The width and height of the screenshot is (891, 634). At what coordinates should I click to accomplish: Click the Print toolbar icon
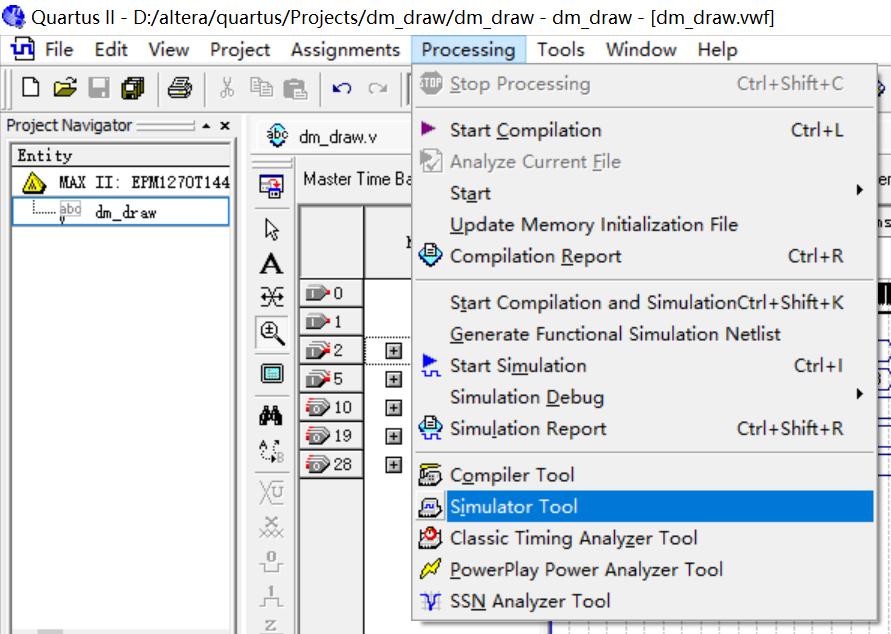coord(180,88)
